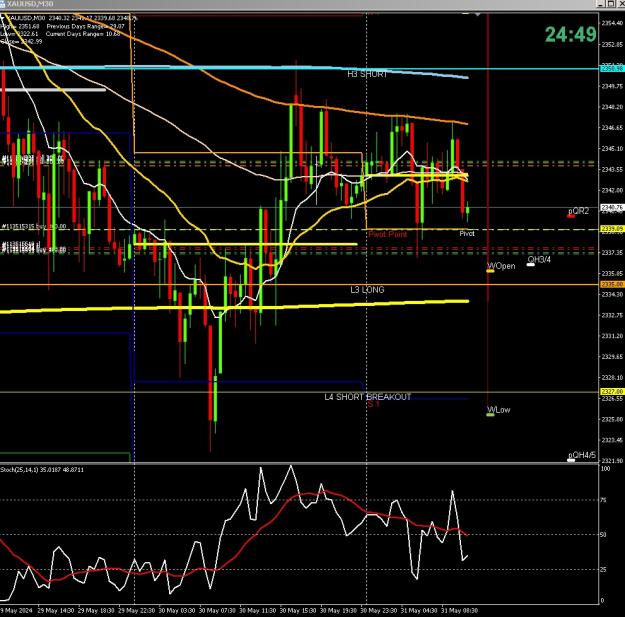Click 2346.65 on the price scale
The height and width of the screenshot is (617, 625).
coord(612,128)
